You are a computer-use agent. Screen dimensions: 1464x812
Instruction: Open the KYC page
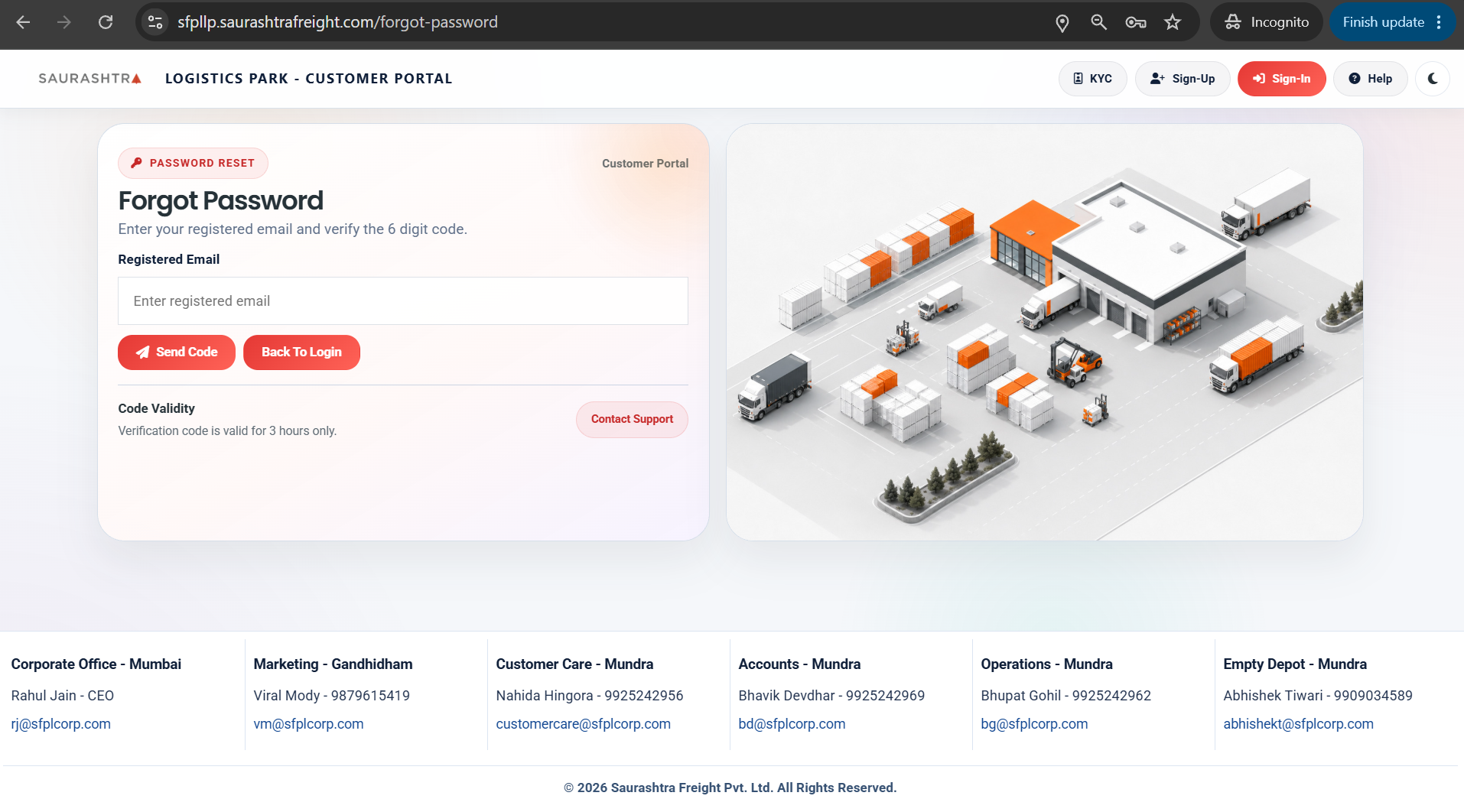click(x=1092, y=79)
